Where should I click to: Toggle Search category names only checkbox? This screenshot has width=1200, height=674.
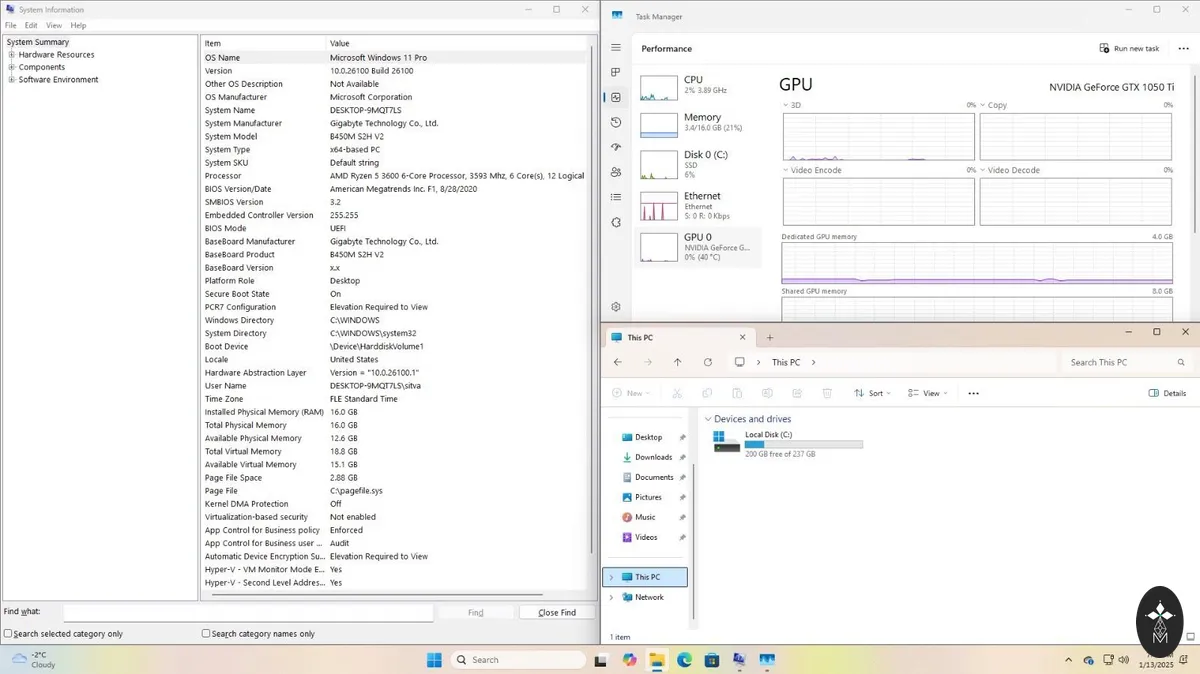coord(206,634)
